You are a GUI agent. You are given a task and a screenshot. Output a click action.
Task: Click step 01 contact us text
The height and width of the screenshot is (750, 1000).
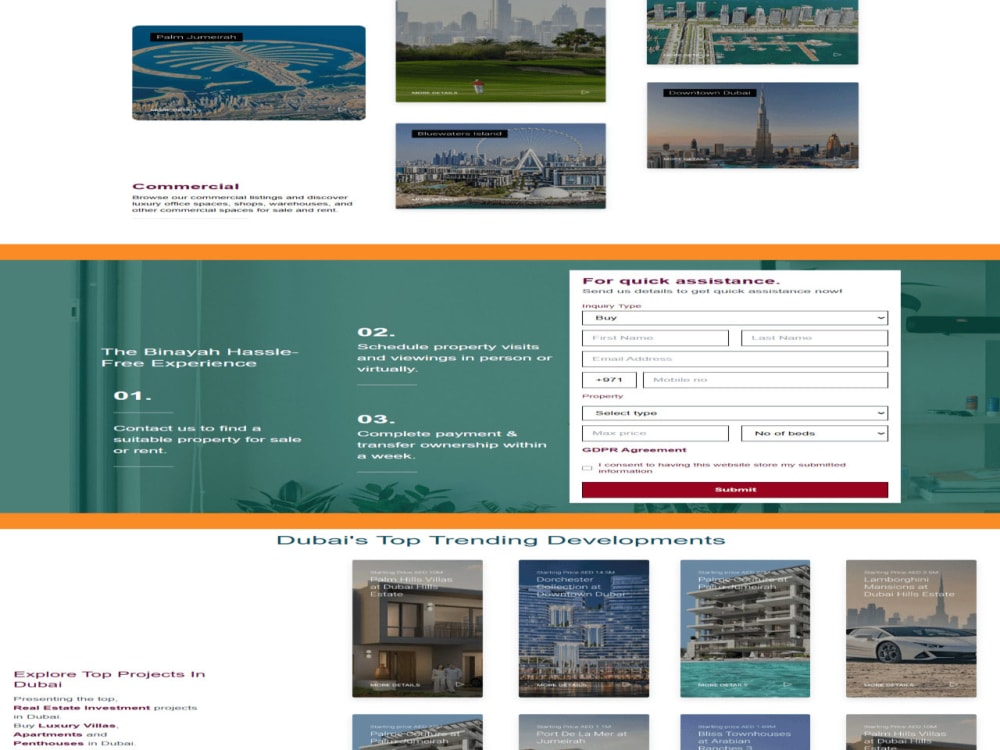(x=207, y=439)
